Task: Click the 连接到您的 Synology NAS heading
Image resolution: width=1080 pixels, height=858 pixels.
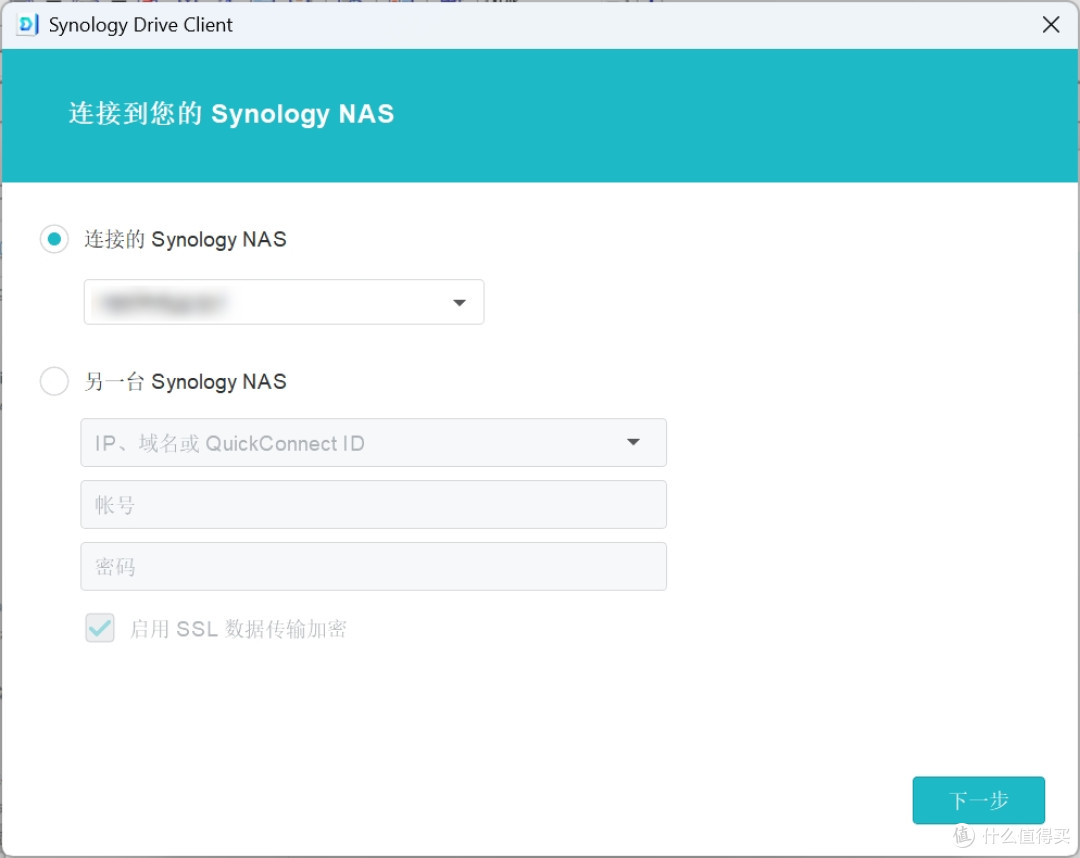Action: pyautogui.click(x=231, y=114)
